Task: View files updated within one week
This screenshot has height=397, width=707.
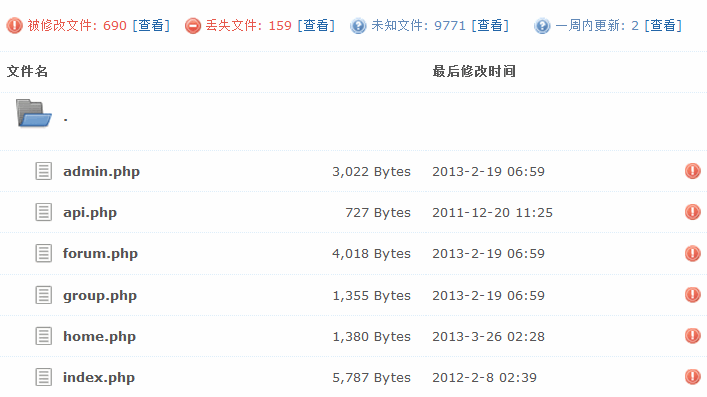Action: click(x=663, y=25)
